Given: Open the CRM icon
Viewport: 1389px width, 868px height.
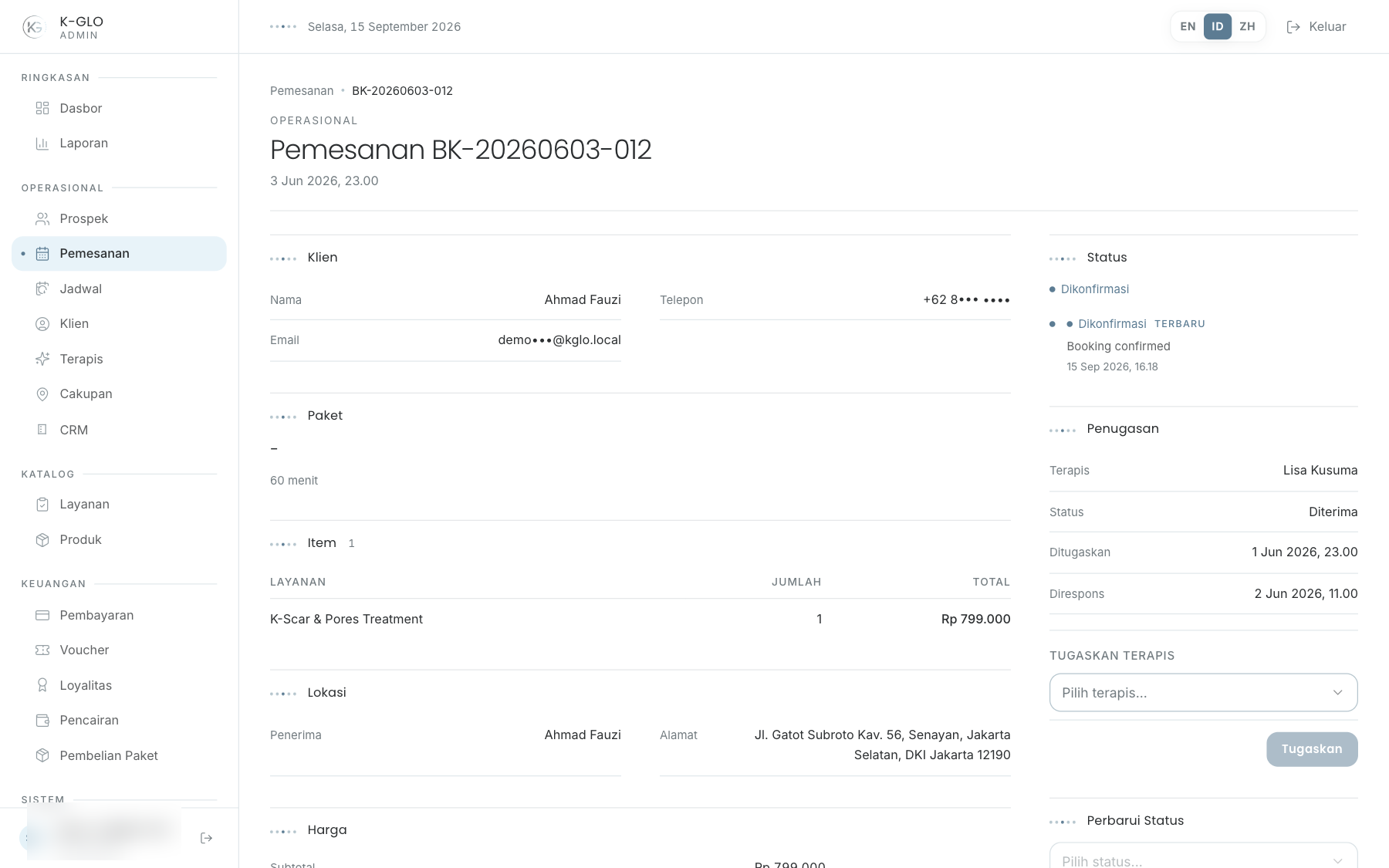Looking at the screenshot, I should [42, 430].
